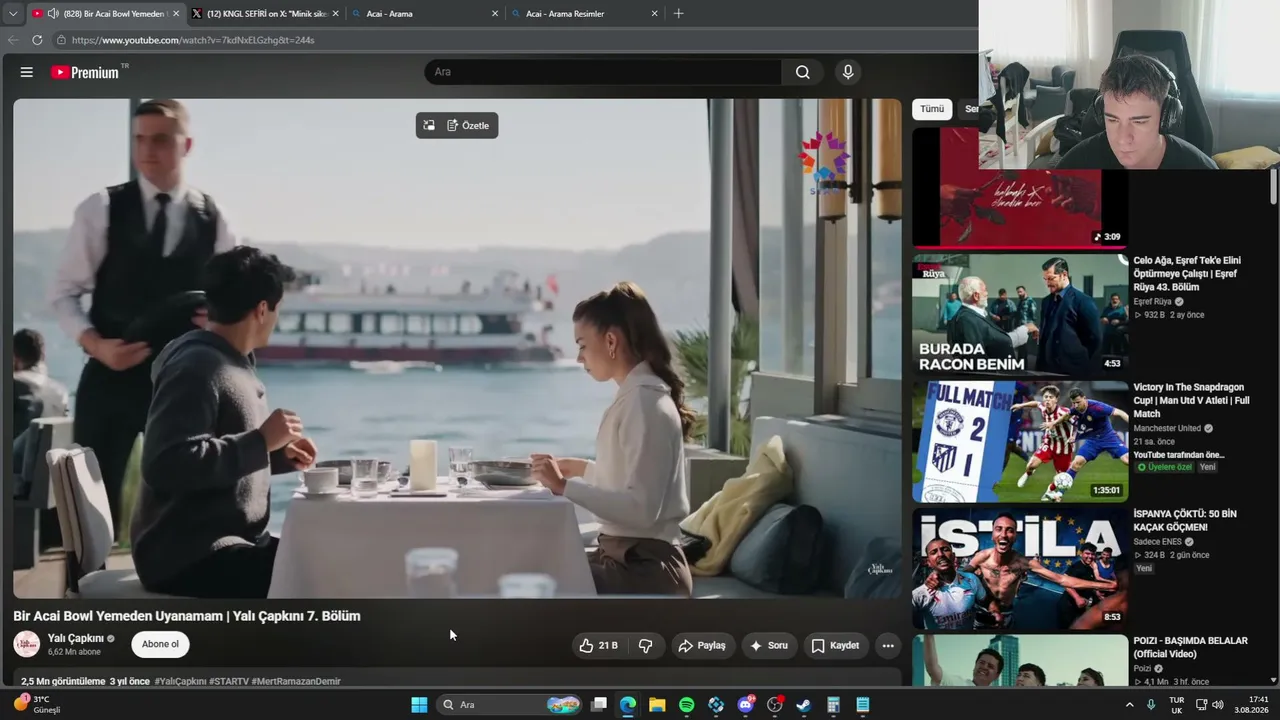Screen dimensions: 1280x720
Task: View site information lock icon in address bar
Action: coord(61,40)
